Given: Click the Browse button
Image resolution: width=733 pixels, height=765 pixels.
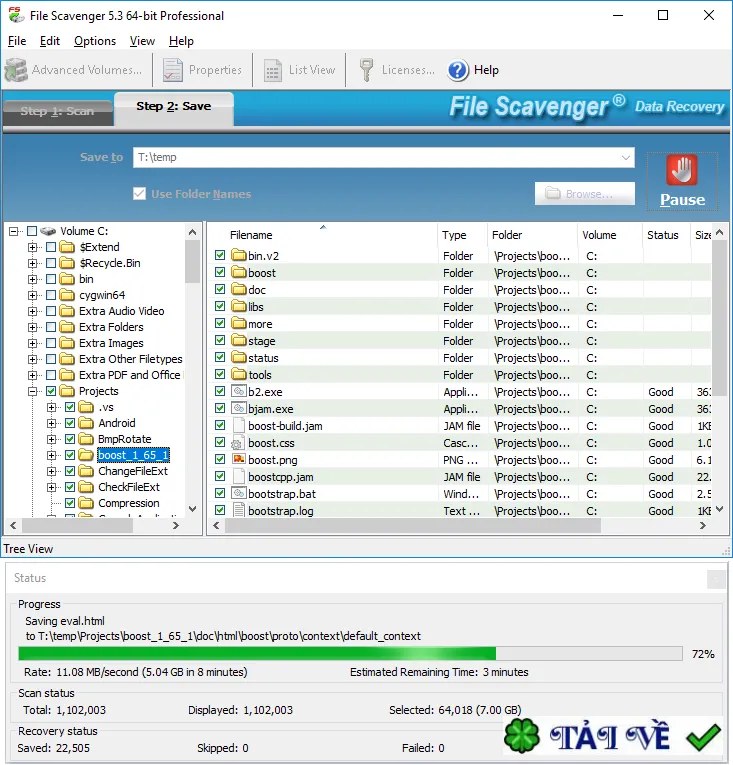Looking at the screenshot, I should (x=585, y=194).
